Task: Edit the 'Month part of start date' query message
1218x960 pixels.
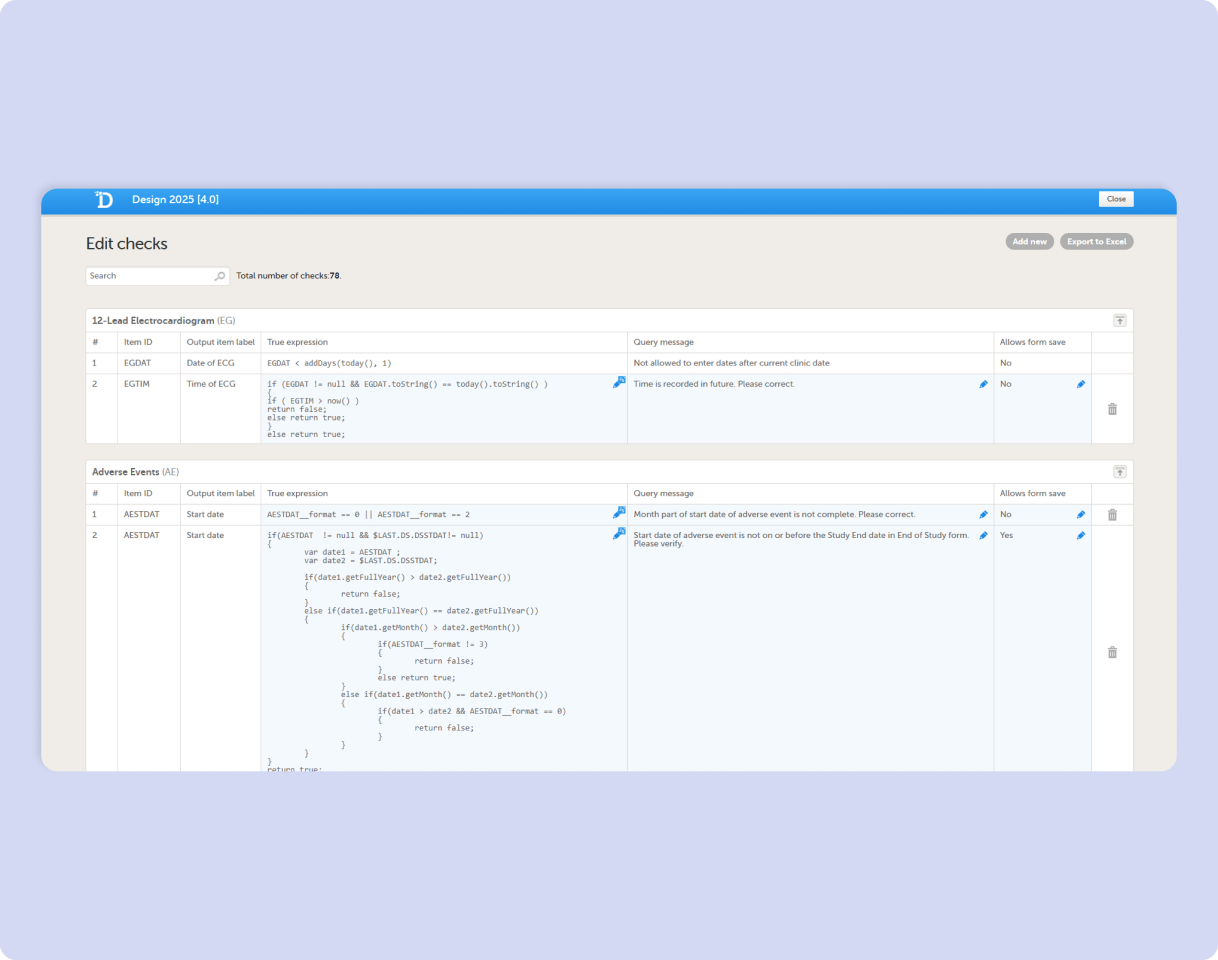Action: (x=983, y=515)
